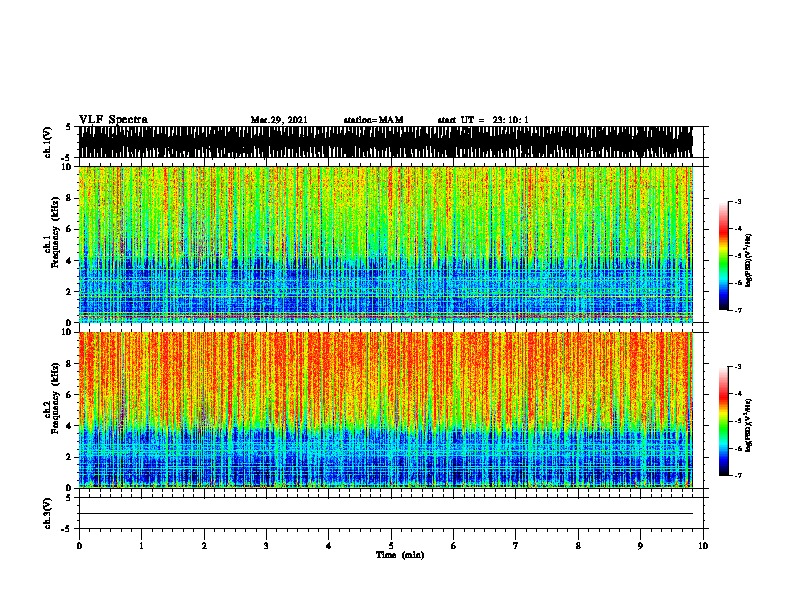792x612 pixels.
Task: Click '2' kHz tick on ch.2 spectrogram
Action: (x=70, y=457)
